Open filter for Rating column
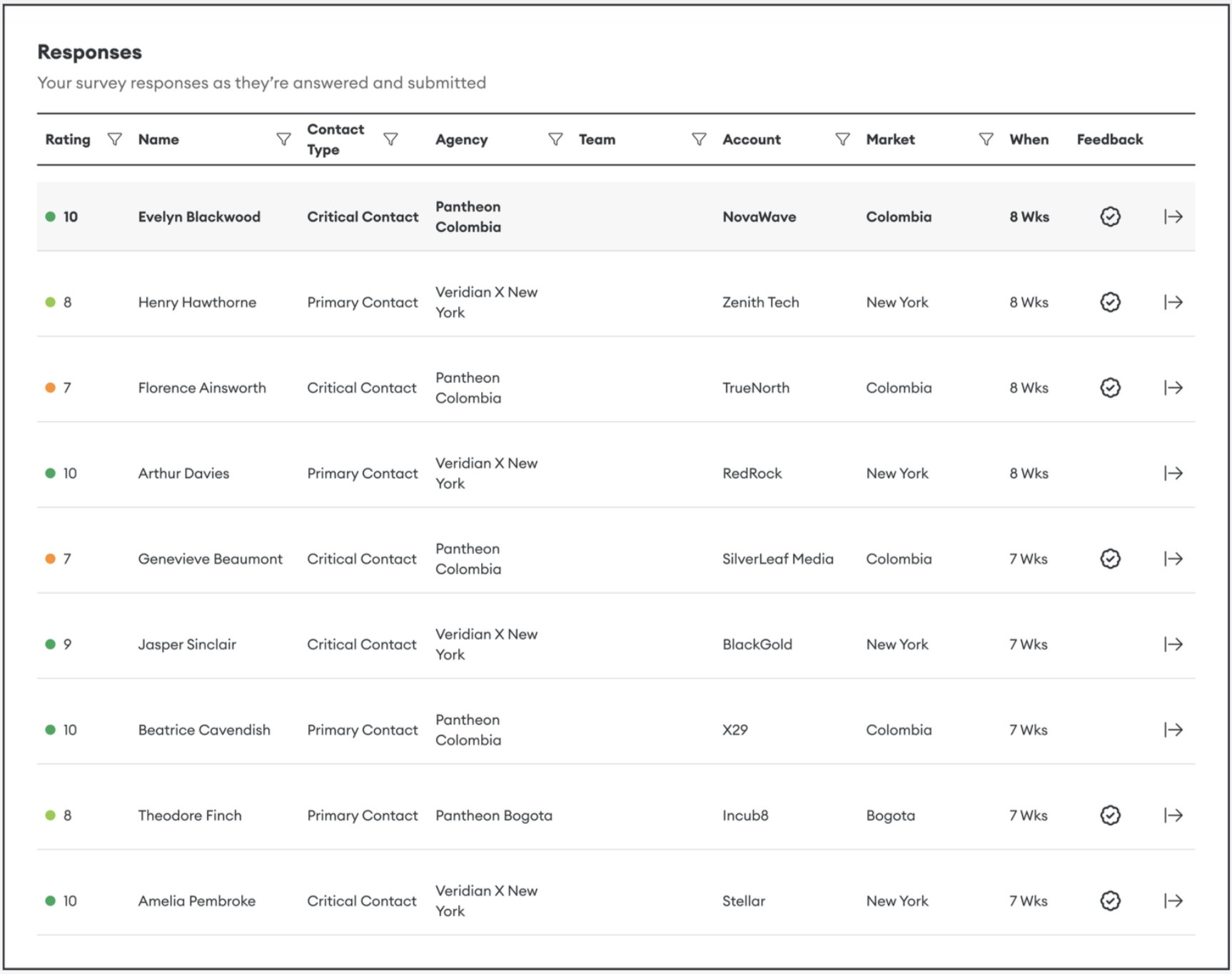1232x974 pixels. click(x=114, y=139)
